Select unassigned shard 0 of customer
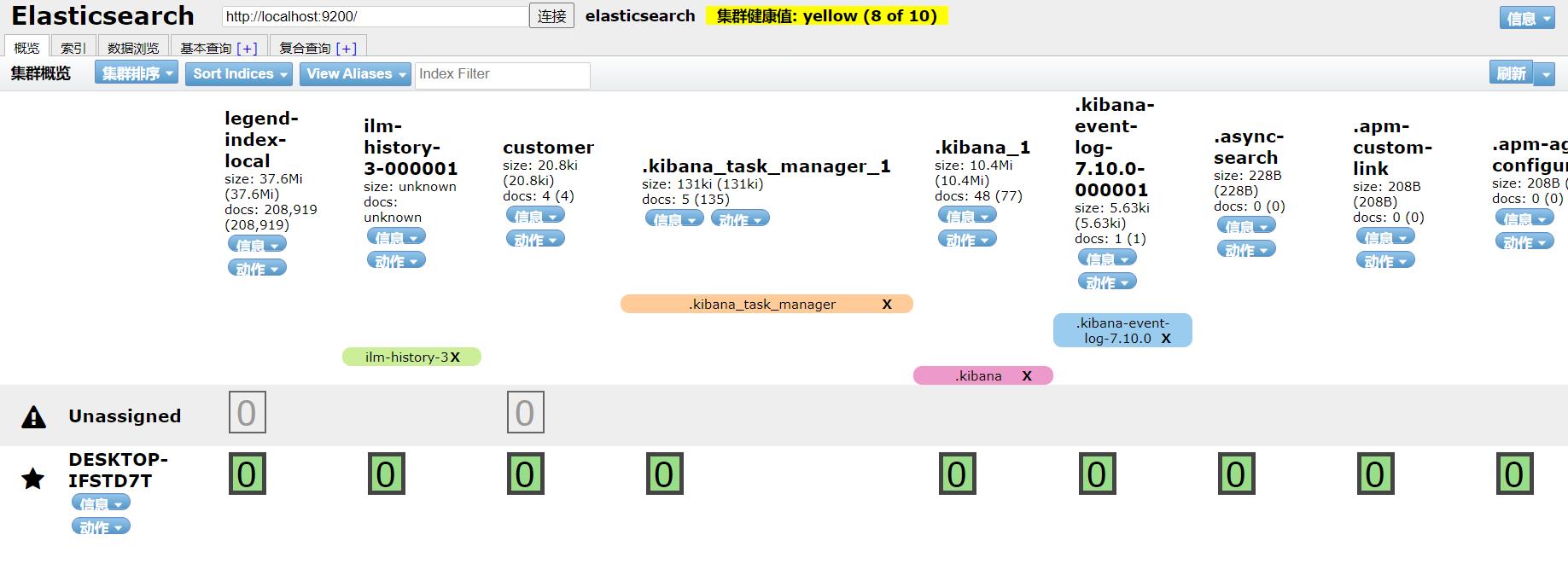 coord(526,413)
